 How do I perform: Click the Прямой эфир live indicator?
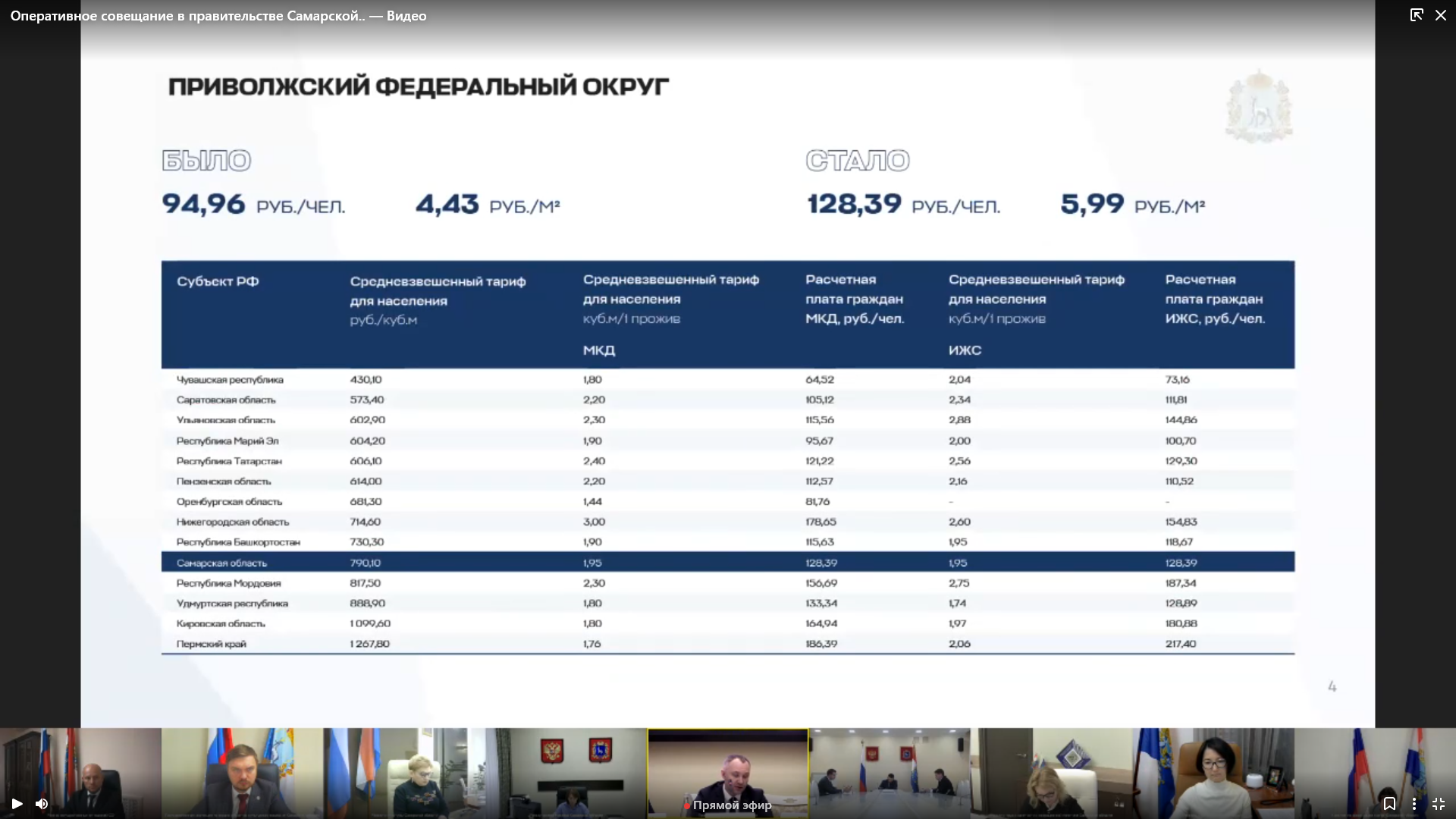coord(728,805)
